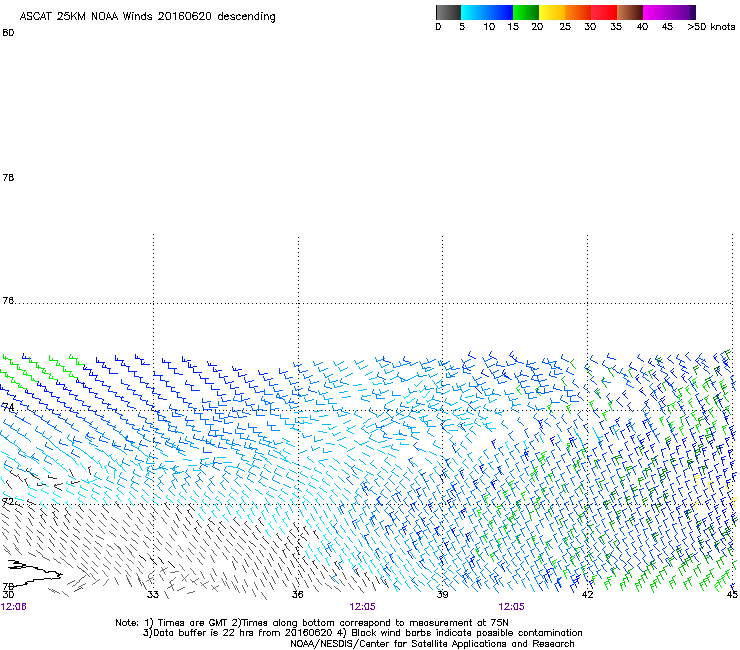Click the latitude 72 axis label
The image size is (740, 650).
(x=8, y=501)
